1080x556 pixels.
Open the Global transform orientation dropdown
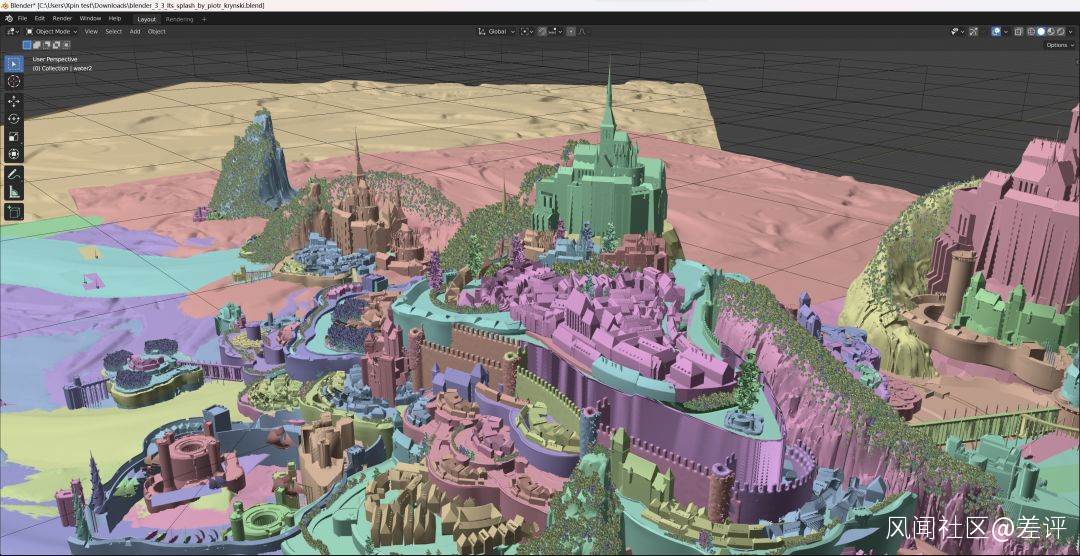[496, 31]
